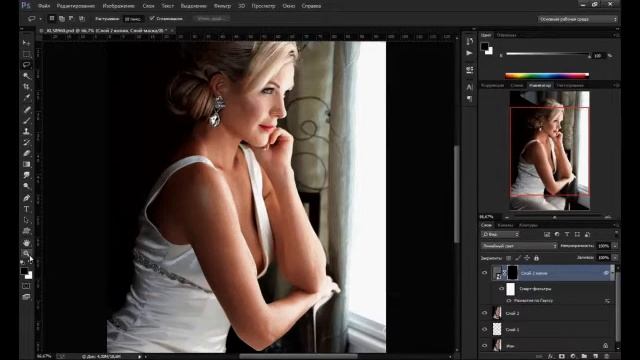Open the Fill value dropdown arrow
Viewport: 640px width, 360px height.
615,258
